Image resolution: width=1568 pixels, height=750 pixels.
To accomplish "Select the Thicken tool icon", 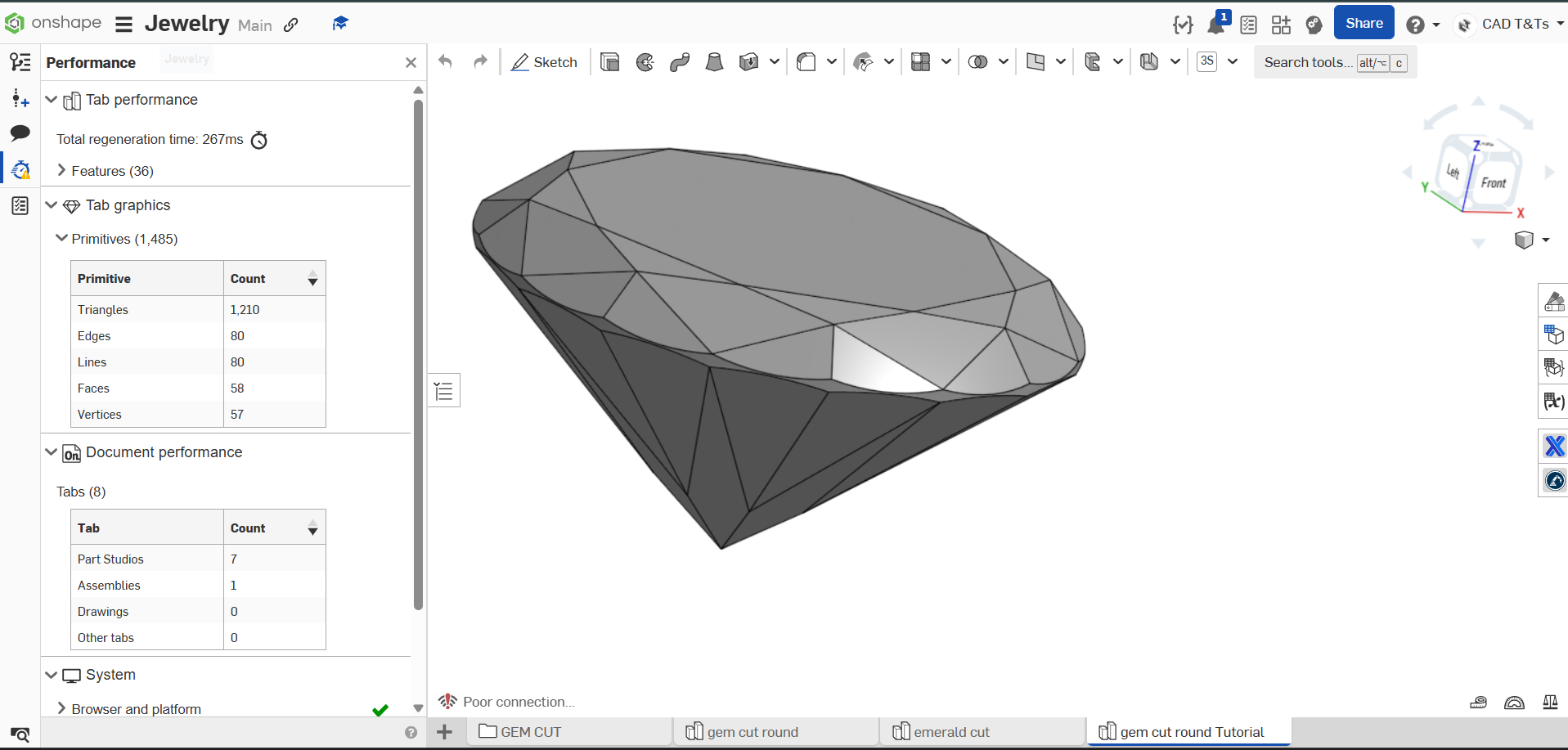I will point(748,62).
